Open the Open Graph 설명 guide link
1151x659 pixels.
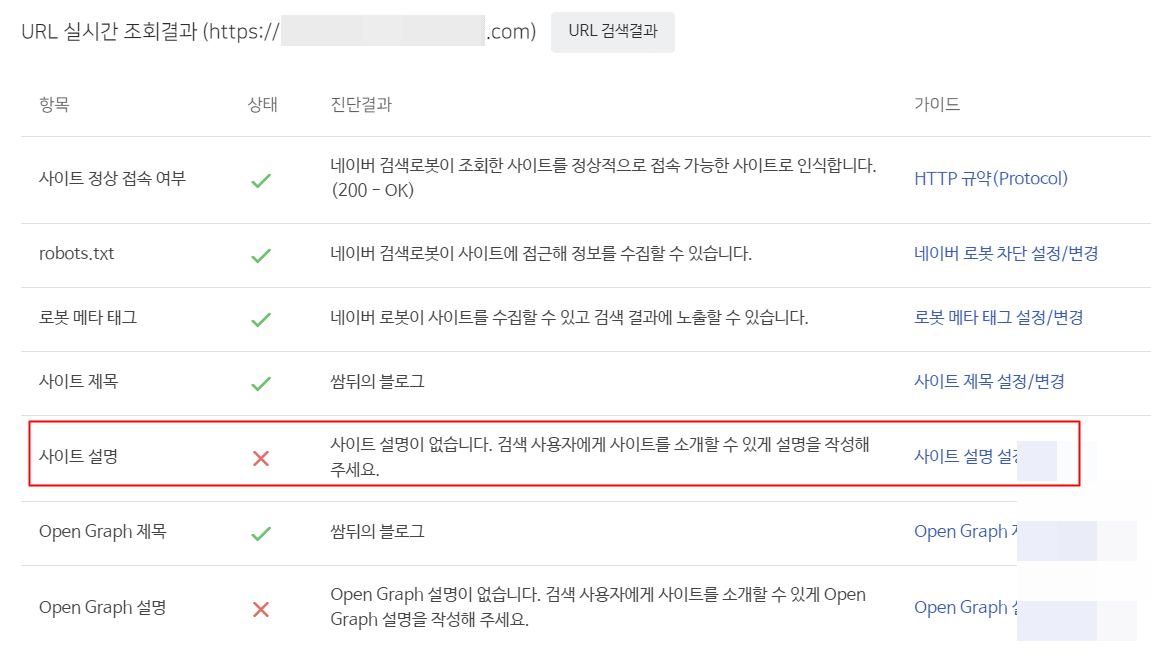[x=964, y=607]
